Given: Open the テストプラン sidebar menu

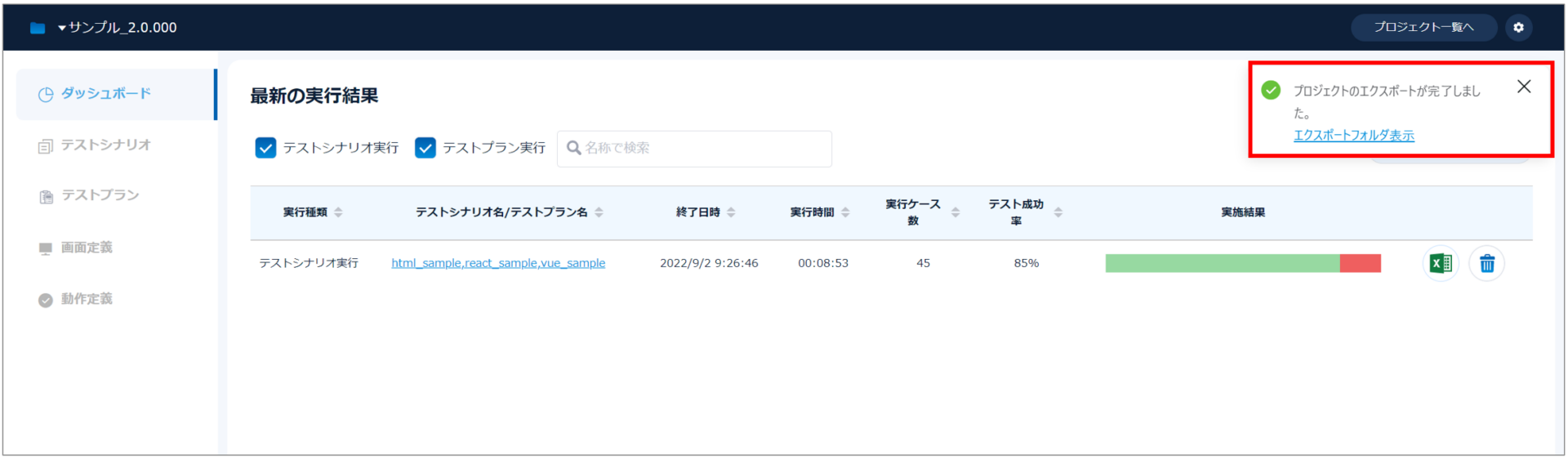Looking at the screenshot, I should click(x=100, y=195).
